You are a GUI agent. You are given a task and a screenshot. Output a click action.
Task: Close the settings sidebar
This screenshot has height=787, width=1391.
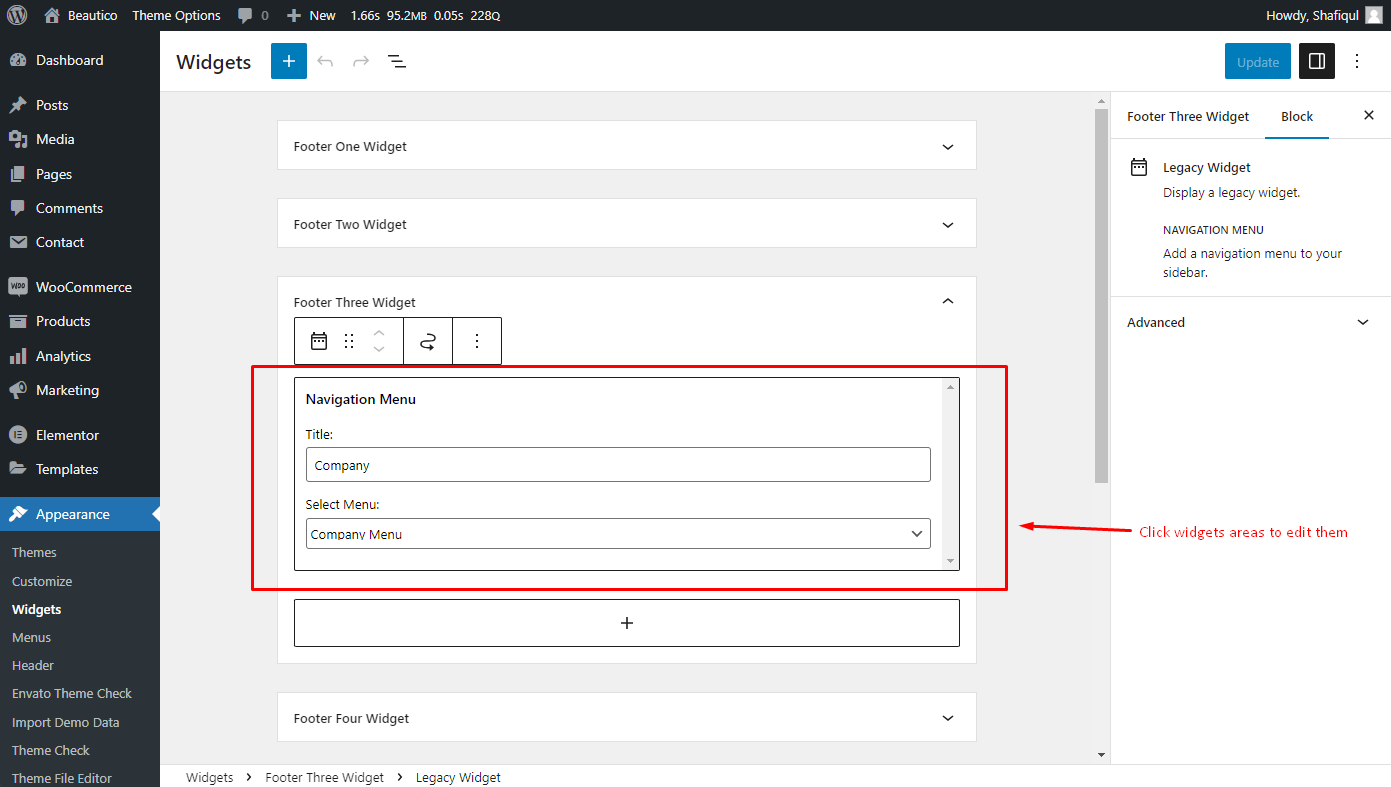tap(1369, 115)
